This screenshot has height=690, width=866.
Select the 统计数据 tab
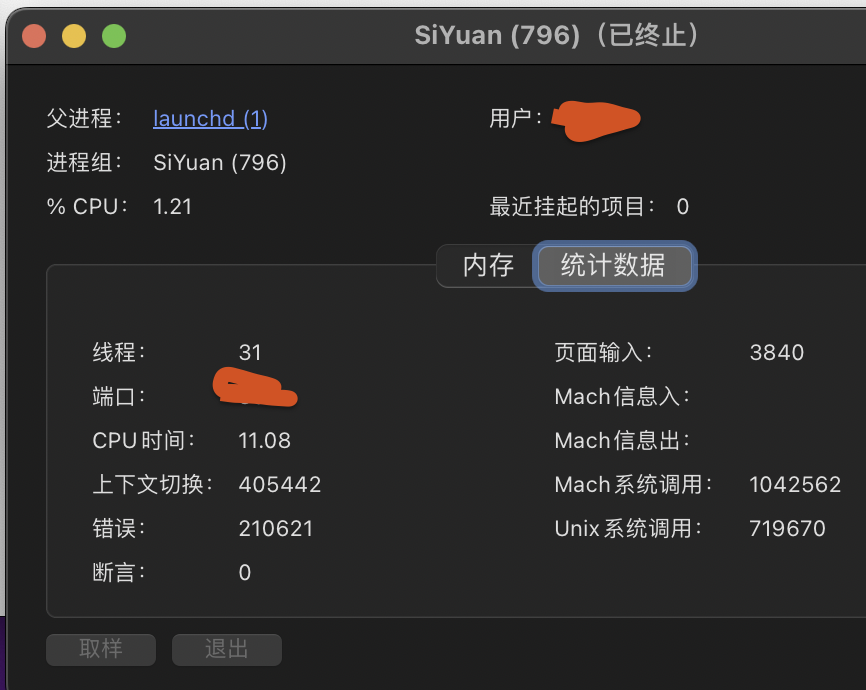(614, 266)
